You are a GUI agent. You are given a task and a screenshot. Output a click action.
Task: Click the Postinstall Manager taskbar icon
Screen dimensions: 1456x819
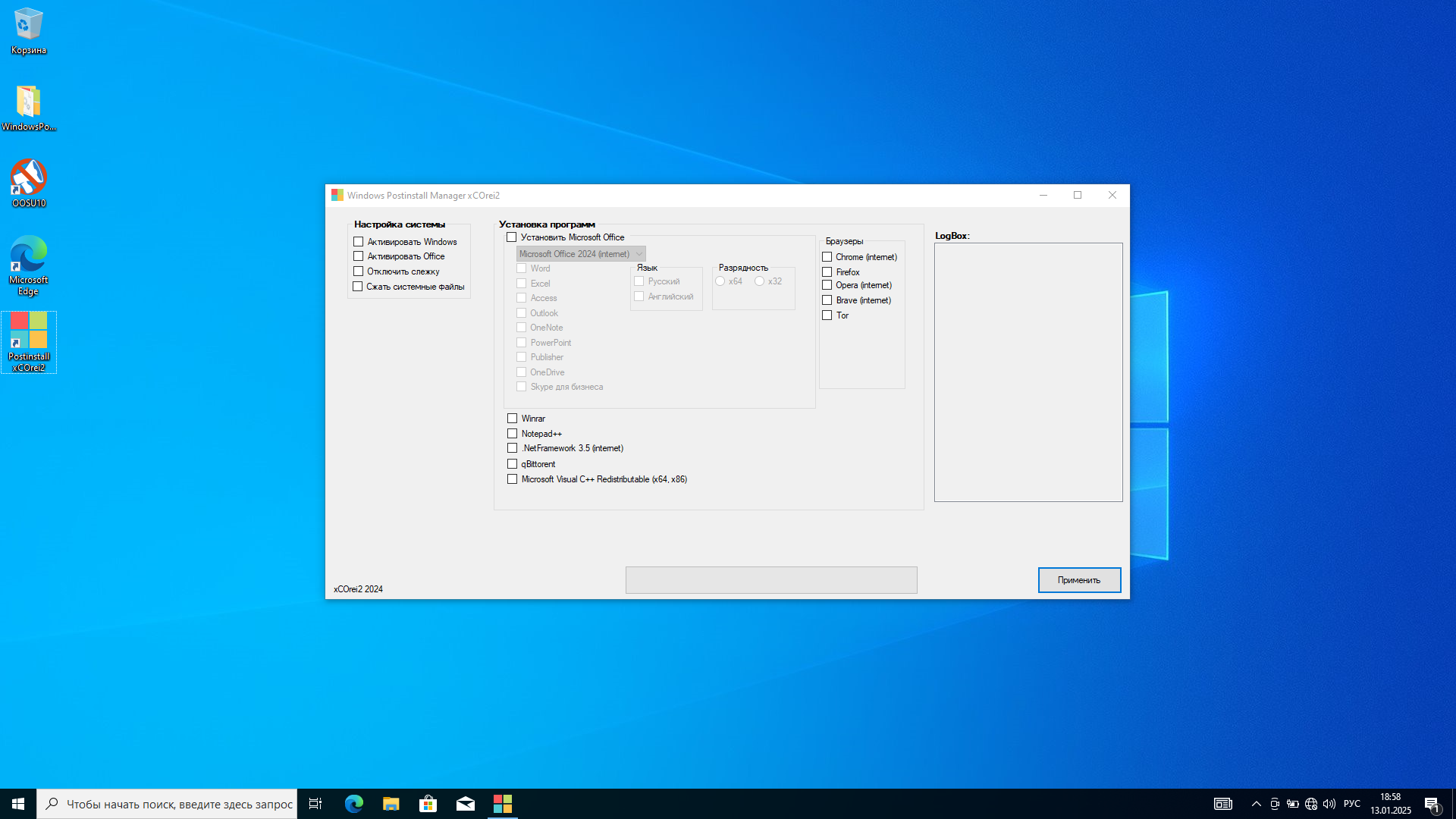pos(503,804)
